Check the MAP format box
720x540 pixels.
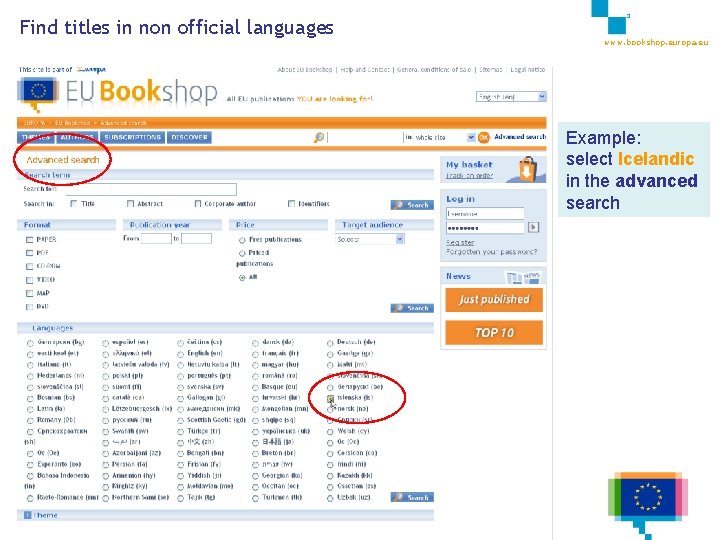(x=29, y=293)
